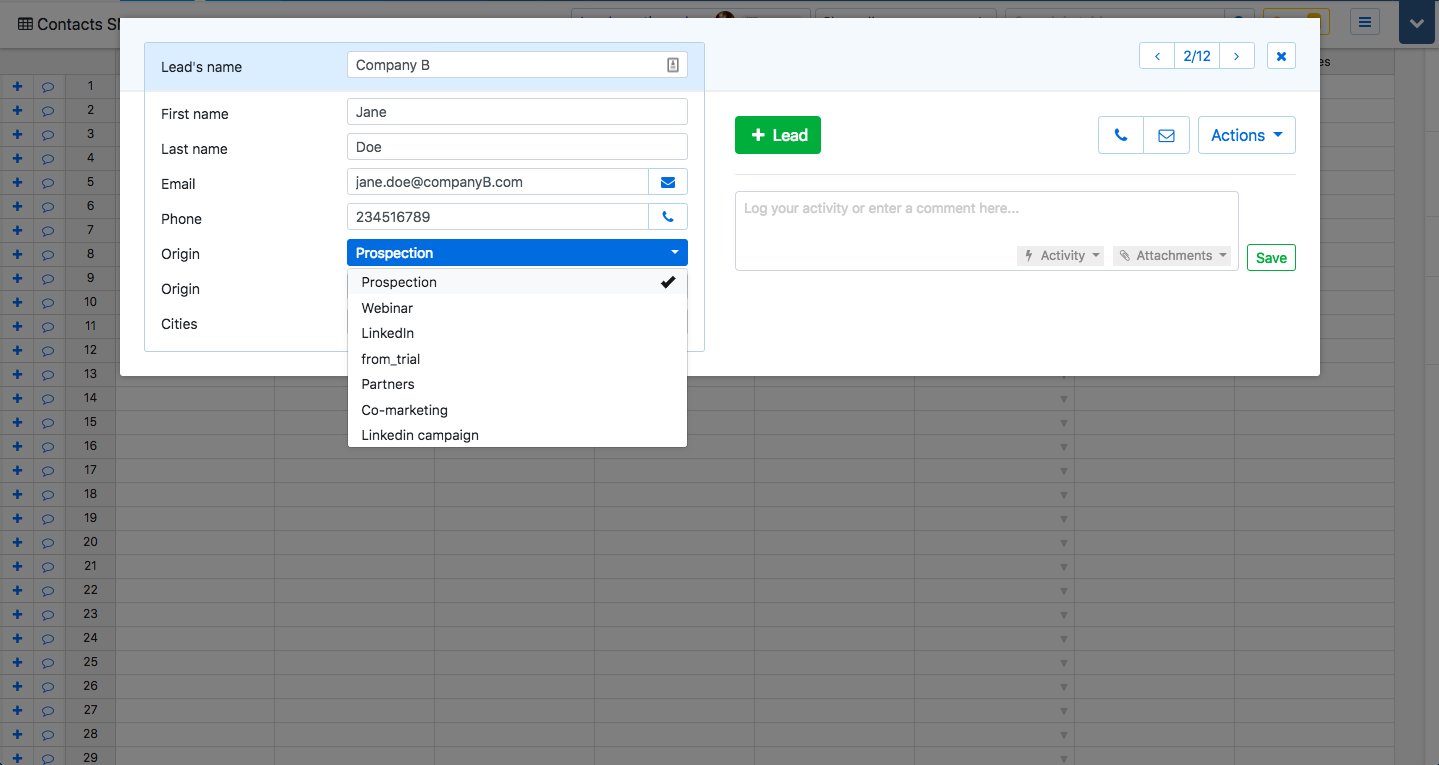The width and height of the screenshot is (1439, 765).
Task: Go to the previous lead record arrow
Action: click(x=1157, y=56)
